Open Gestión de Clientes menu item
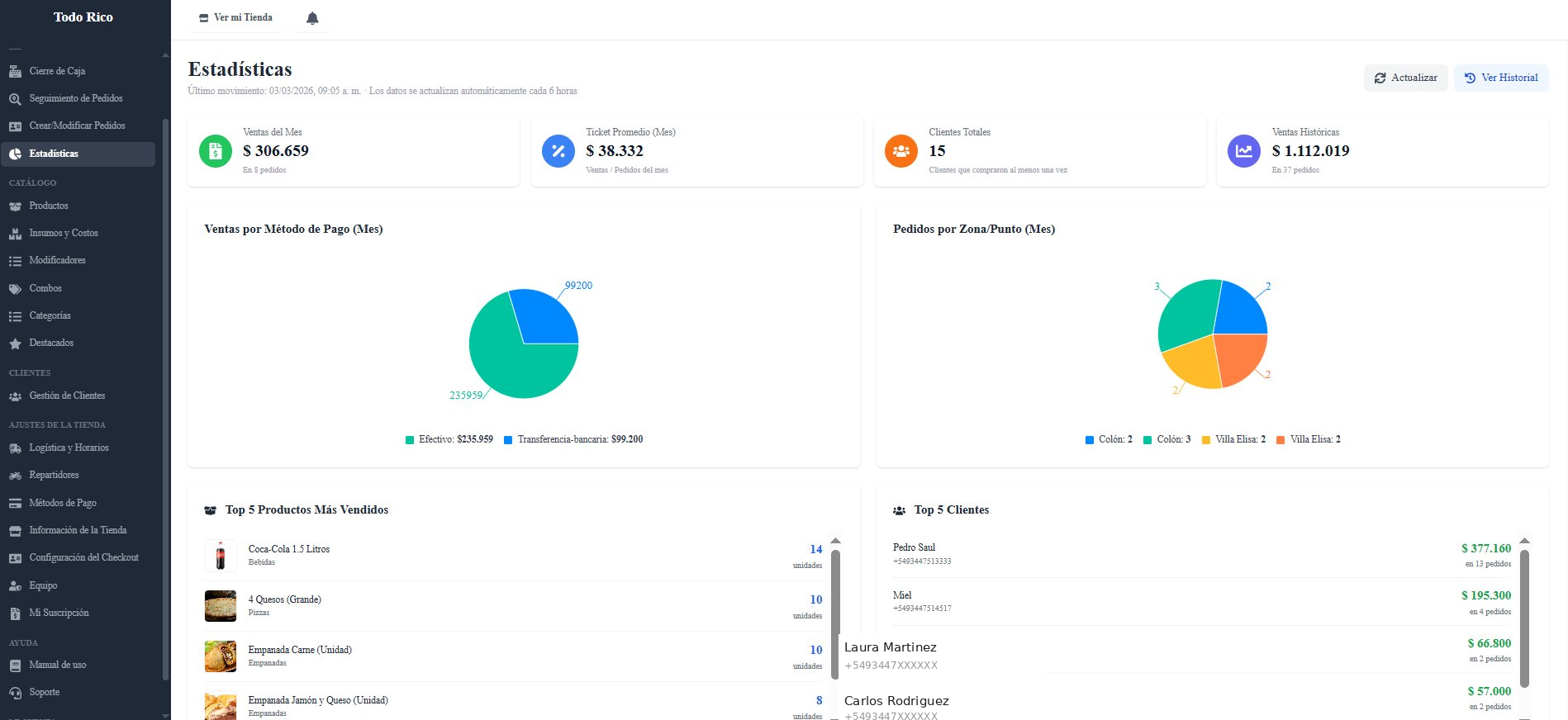1568x720 pixels. point(67,396)
